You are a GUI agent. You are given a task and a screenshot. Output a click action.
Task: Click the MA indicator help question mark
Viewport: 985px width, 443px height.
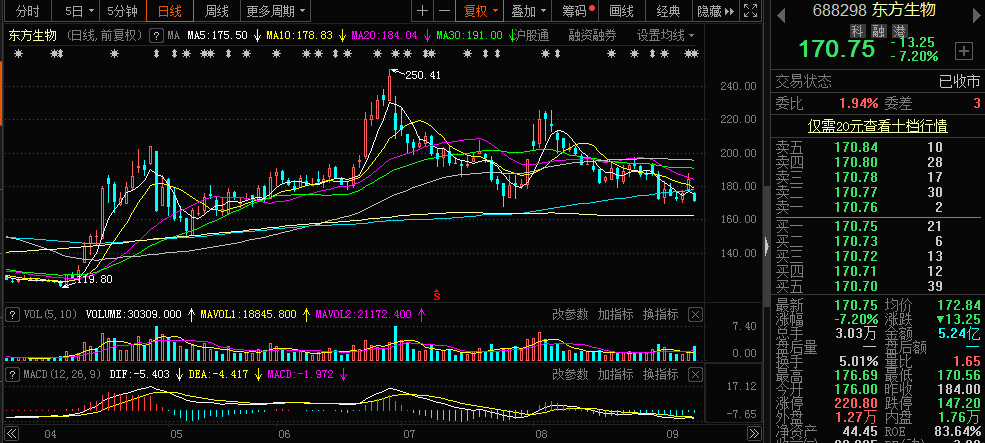tap(157, 35)
